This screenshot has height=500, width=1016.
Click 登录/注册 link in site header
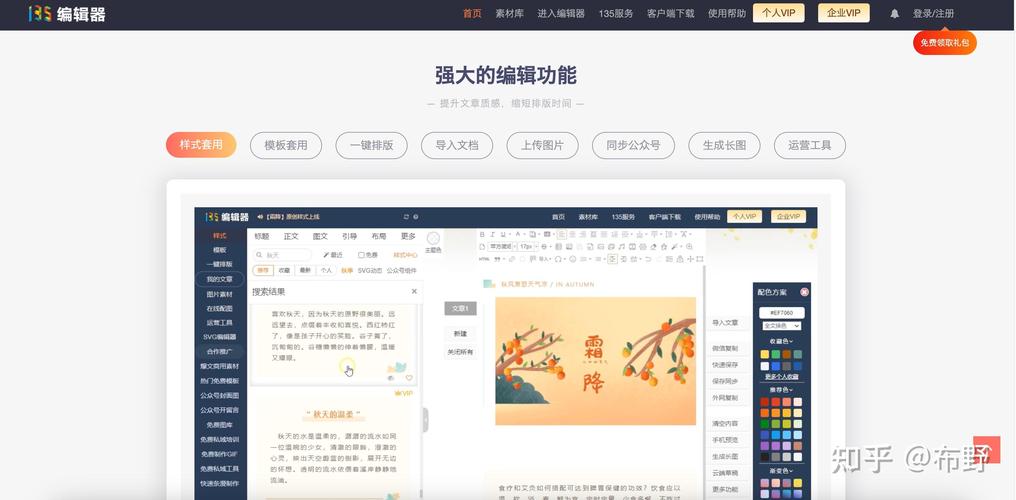pos(933,14)
